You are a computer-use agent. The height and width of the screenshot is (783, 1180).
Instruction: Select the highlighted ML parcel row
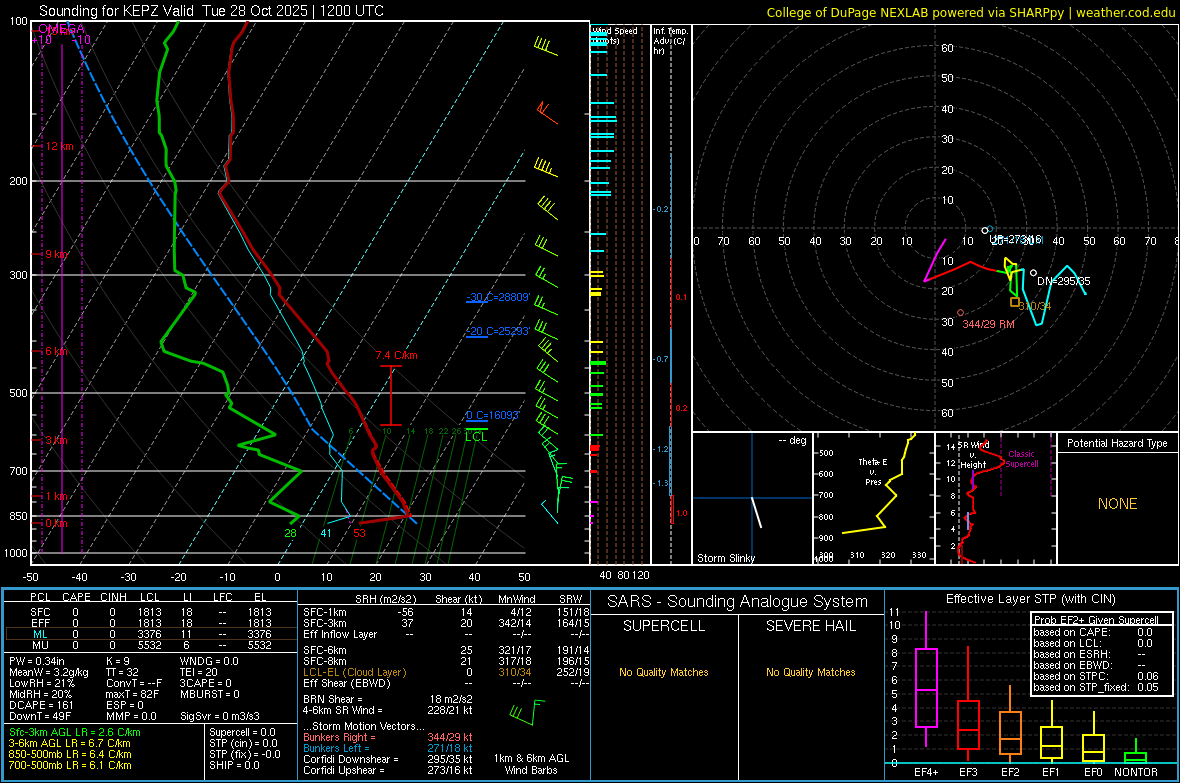point(151,634)
